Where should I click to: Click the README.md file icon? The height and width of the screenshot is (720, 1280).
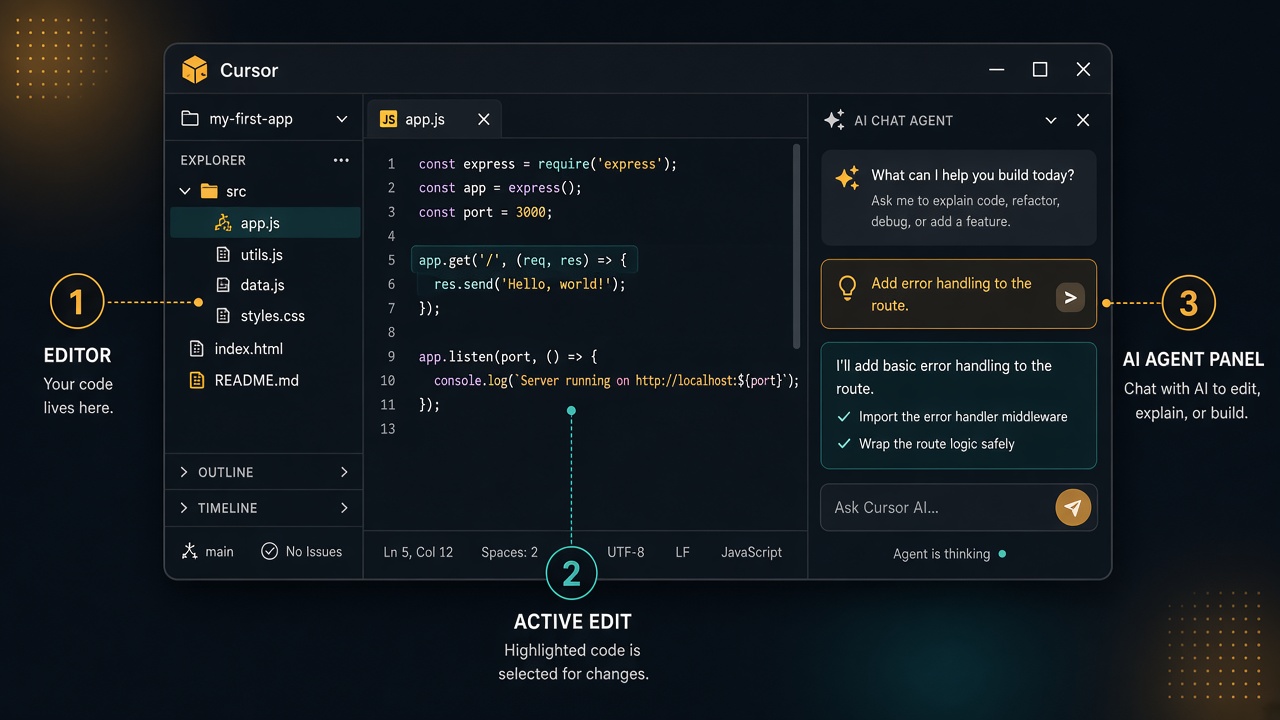pyautogui.click(x=197, y=380)
